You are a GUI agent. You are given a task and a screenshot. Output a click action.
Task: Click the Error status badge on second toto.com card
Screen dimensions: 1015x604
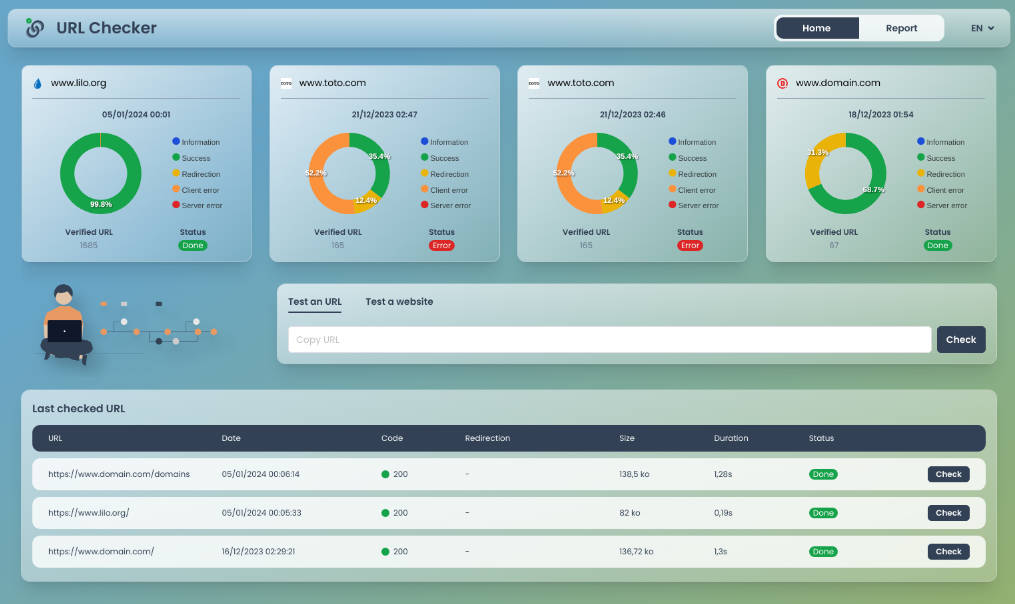tap(690, 245)
